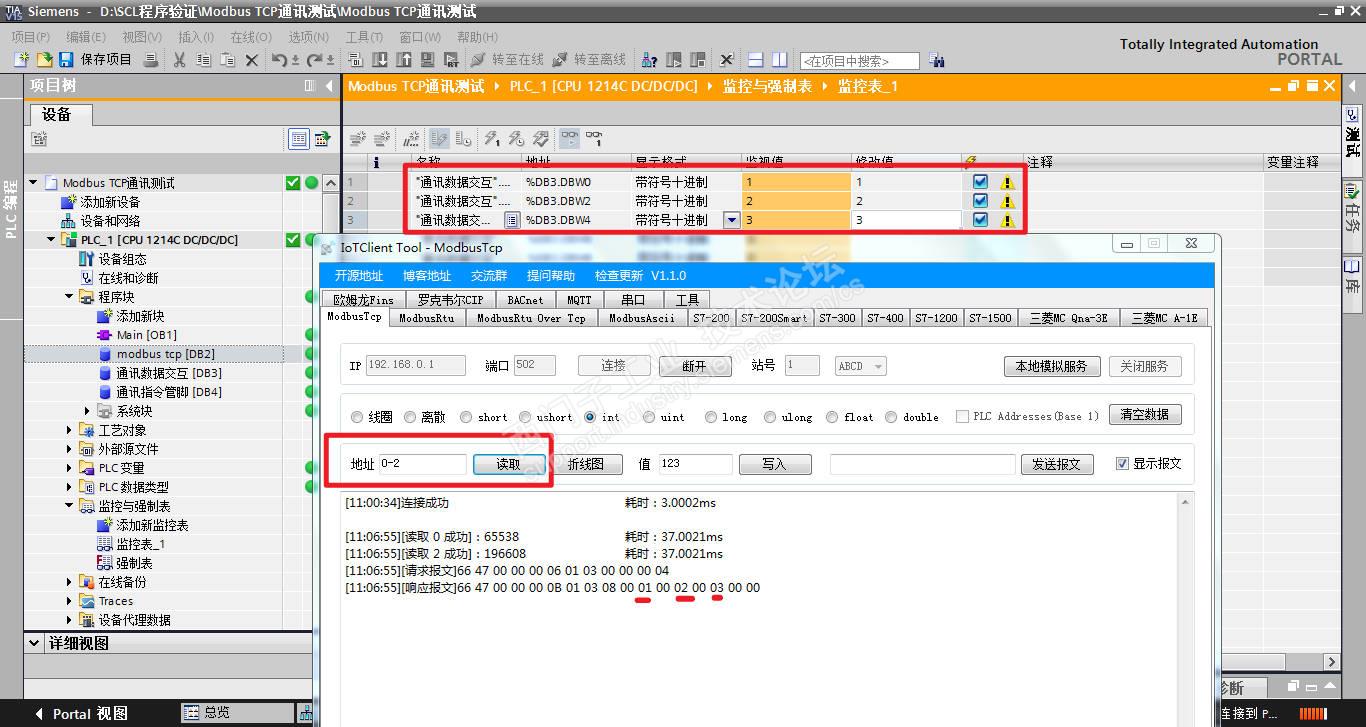Collapse the project tree panel with its arrow icon
The height and width of the screenshot is (727, 1366).
pyautogui.click(x=329, y=86)
